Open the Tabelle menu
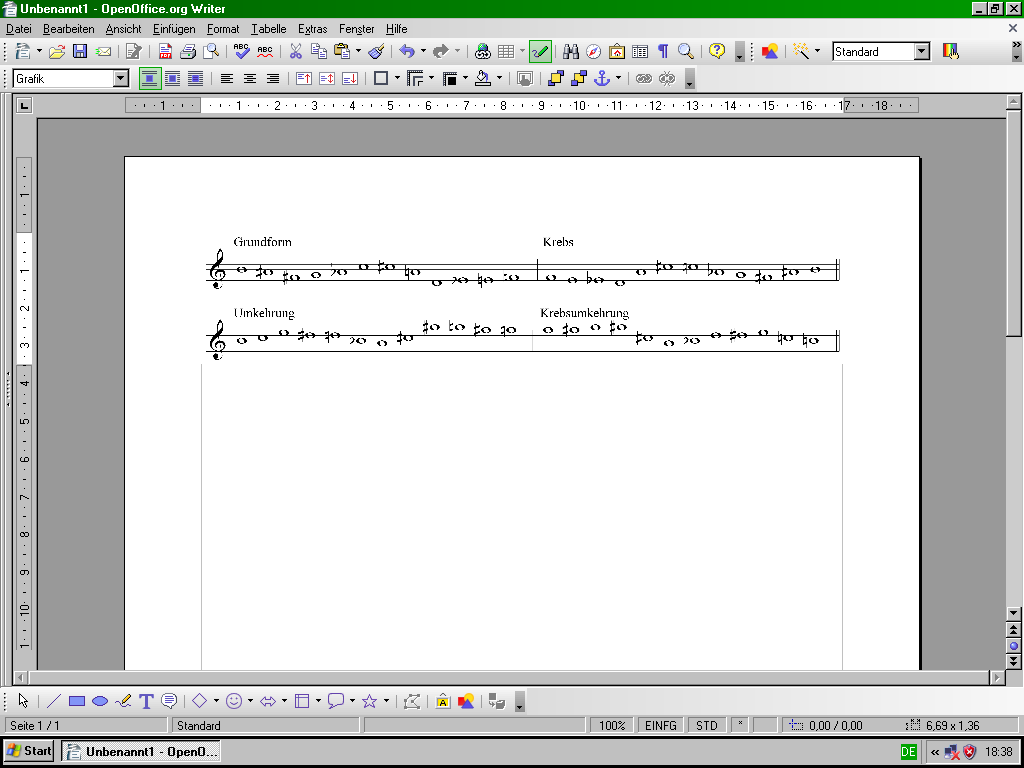This screenshot has height=768, width=1024. 268,29
